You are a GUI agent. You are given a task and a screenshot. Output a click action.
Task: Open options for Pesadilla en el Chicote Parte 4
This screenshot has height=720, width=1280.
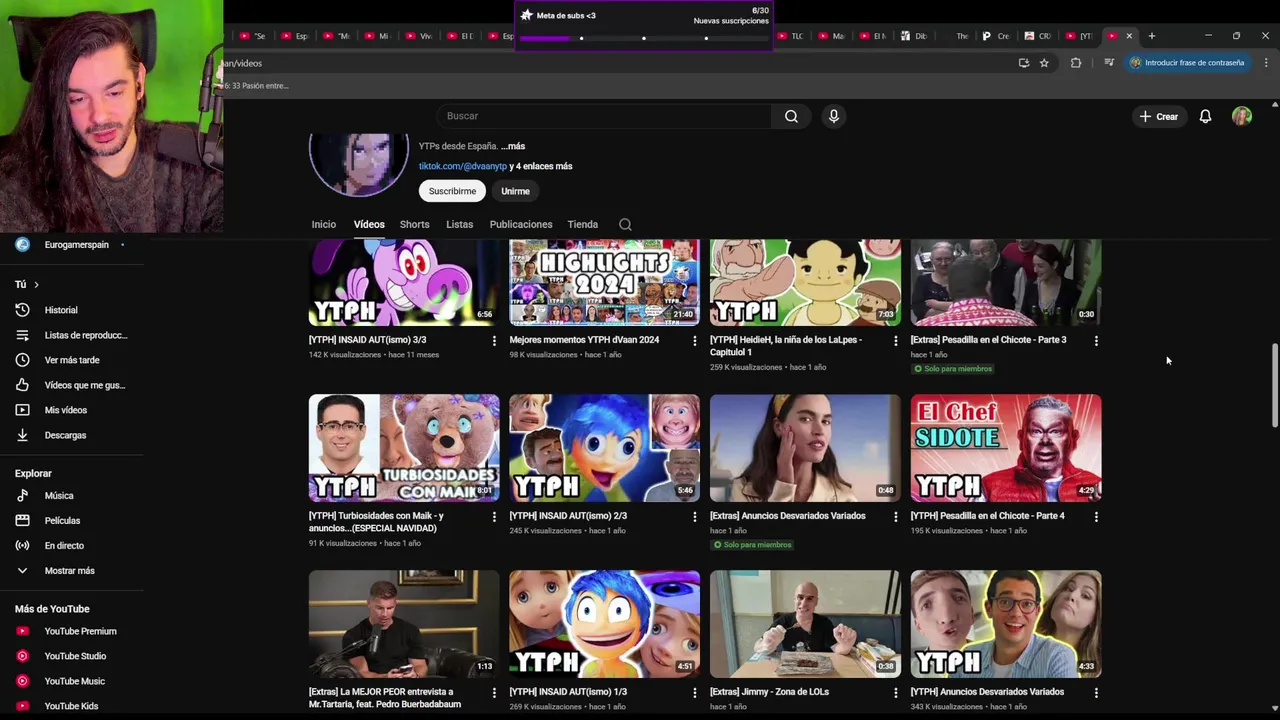click(x=1096, y=517)
